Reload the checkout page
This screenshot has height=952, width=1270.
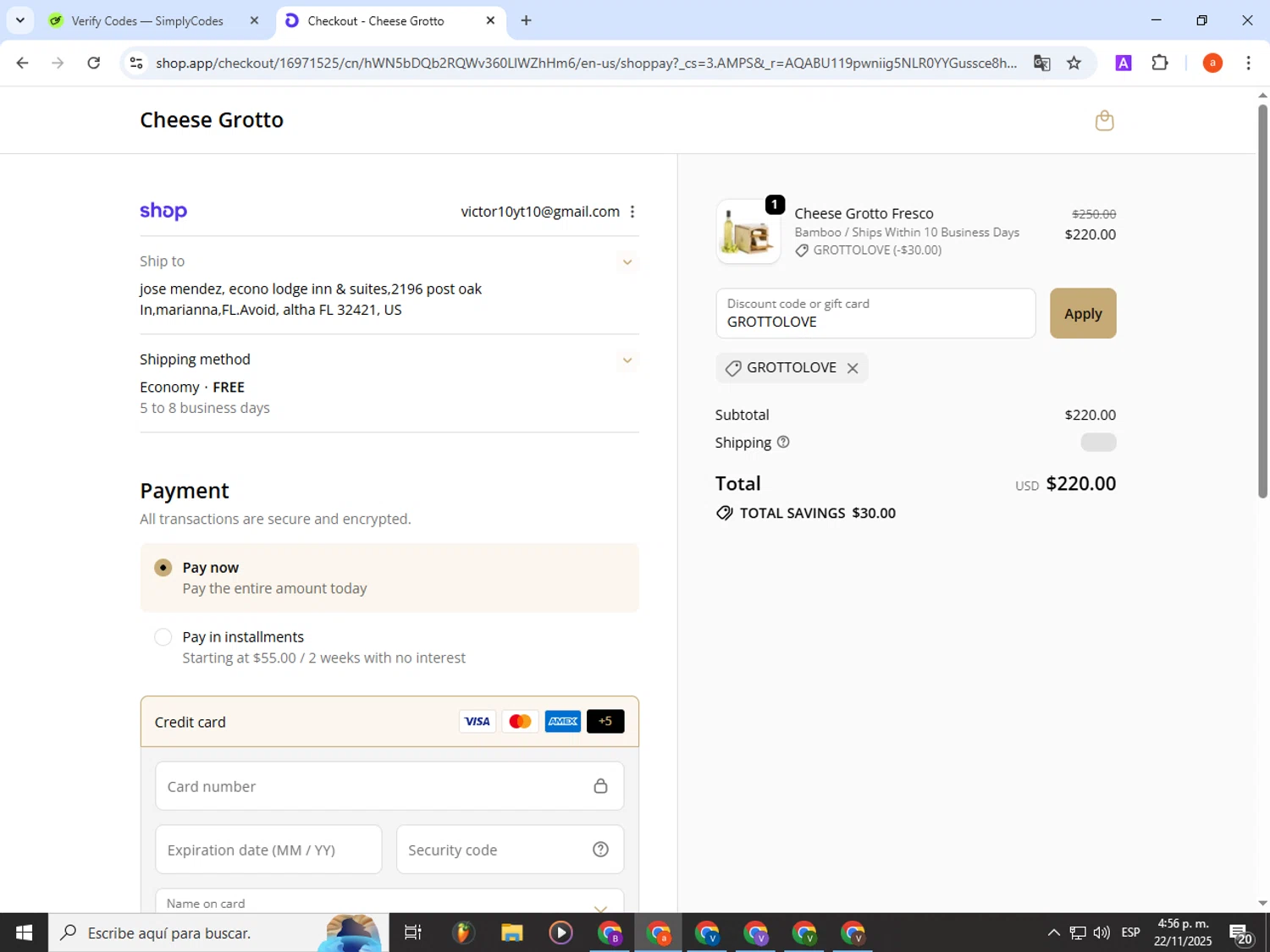(94, 63)
